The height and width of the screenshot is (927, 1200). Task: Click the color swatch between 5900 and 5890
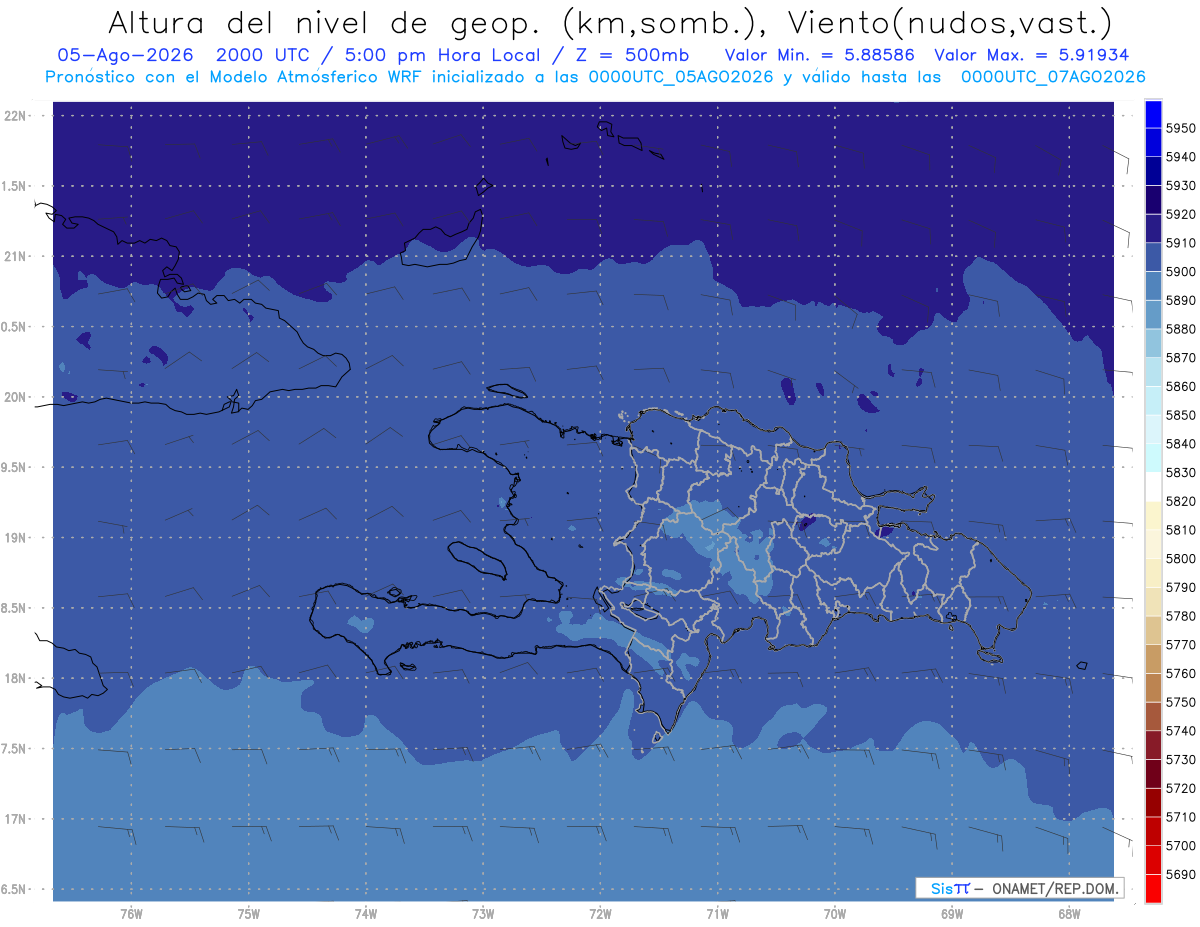(x=1153, y=286)
